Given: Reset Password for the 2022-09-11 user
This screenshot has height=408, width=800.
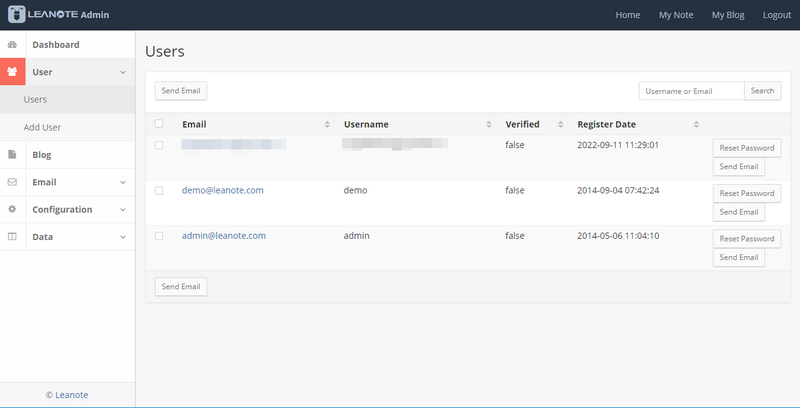Looking at the screenshot, I should tap(747, 148).
